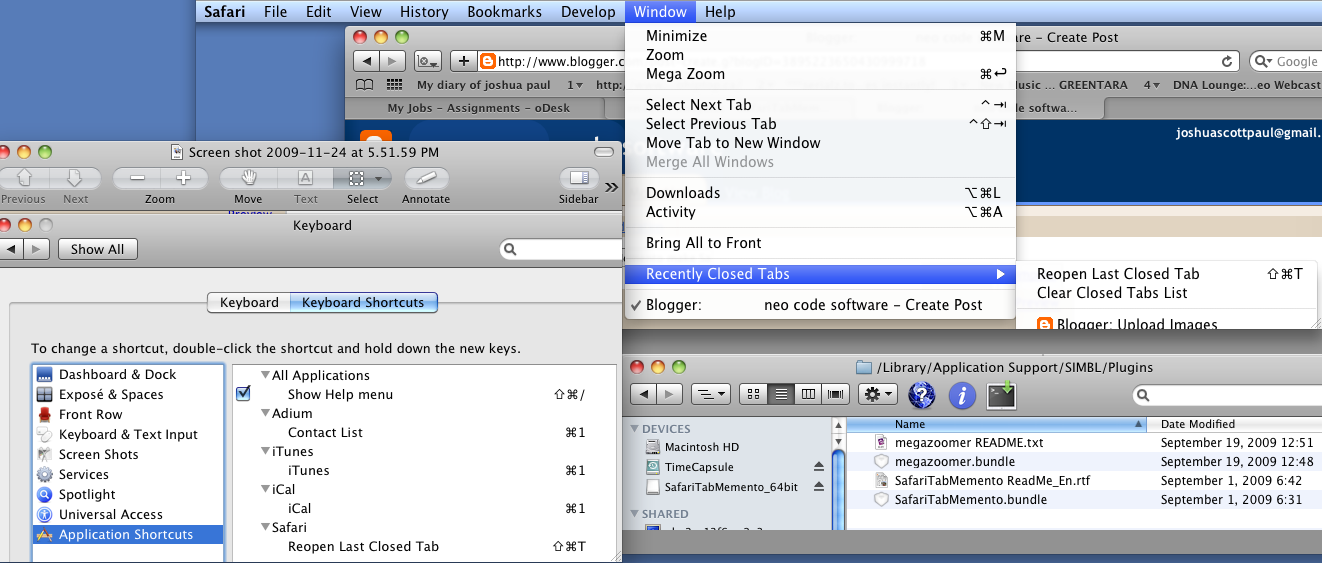This screenshot has height=563, width=1322.
Task: Click Next arrow in Preview toolbar
Action: (76, 179)
